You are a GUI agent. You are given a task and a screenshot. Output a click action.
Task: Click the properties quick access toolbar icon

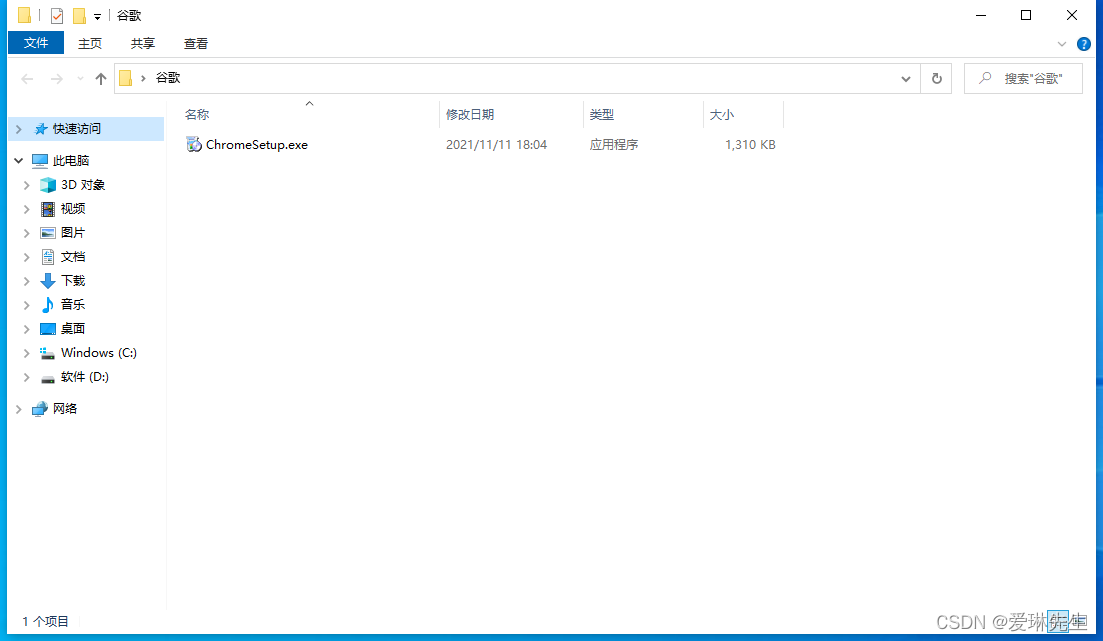[x=57, y=15]
